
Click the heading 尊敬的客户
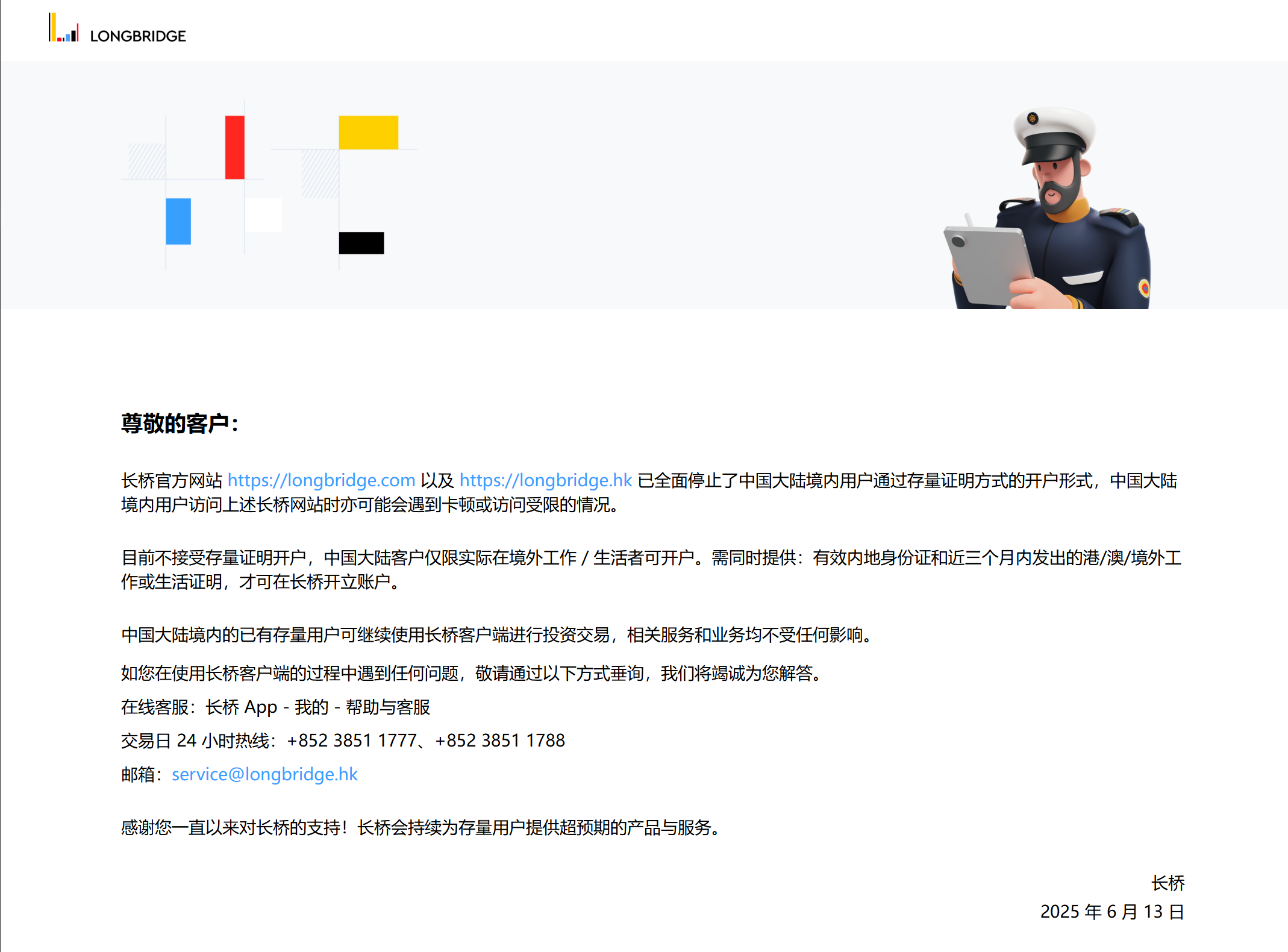[x=180, y=424]
